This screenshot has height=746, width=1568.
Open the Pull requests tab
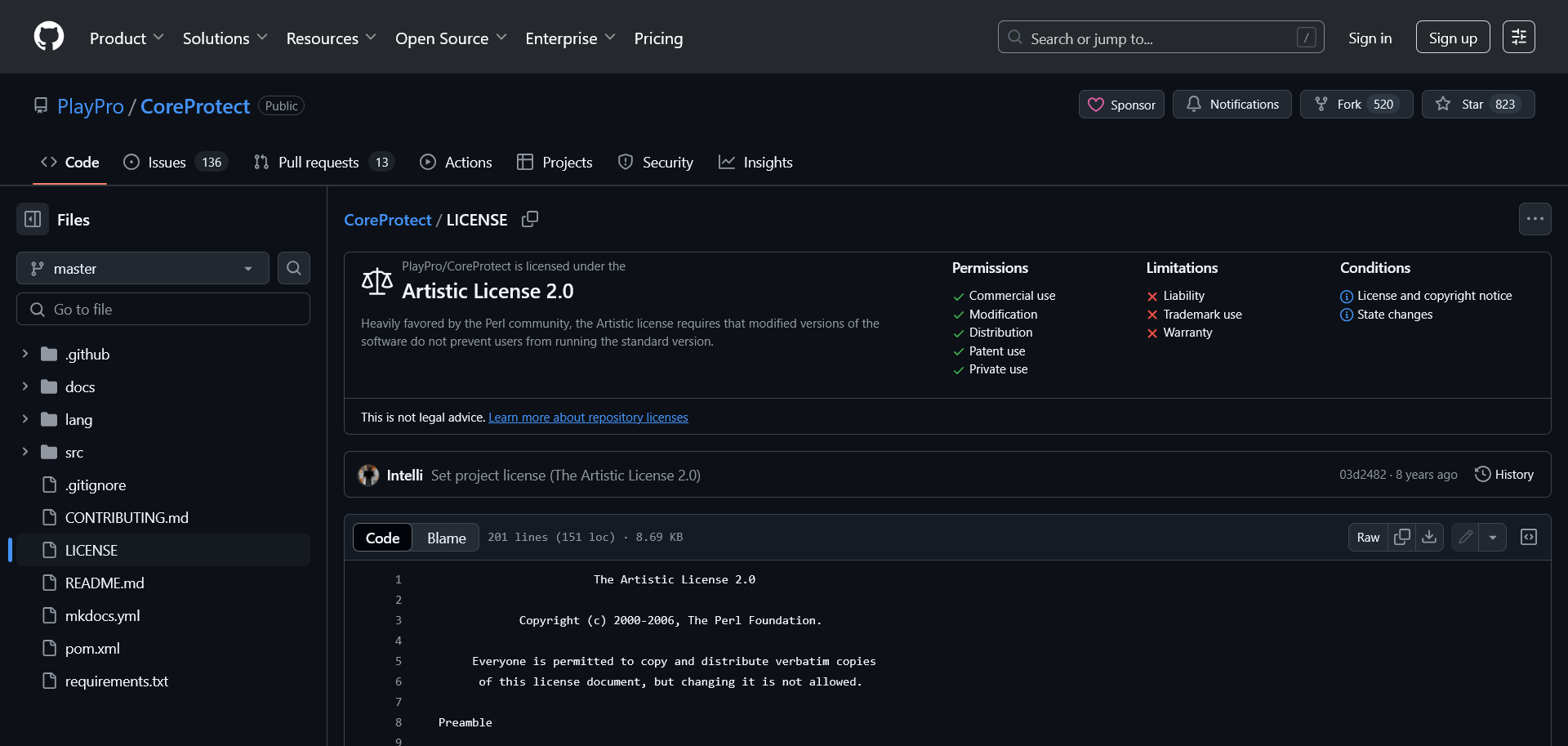tap(324, 163)
